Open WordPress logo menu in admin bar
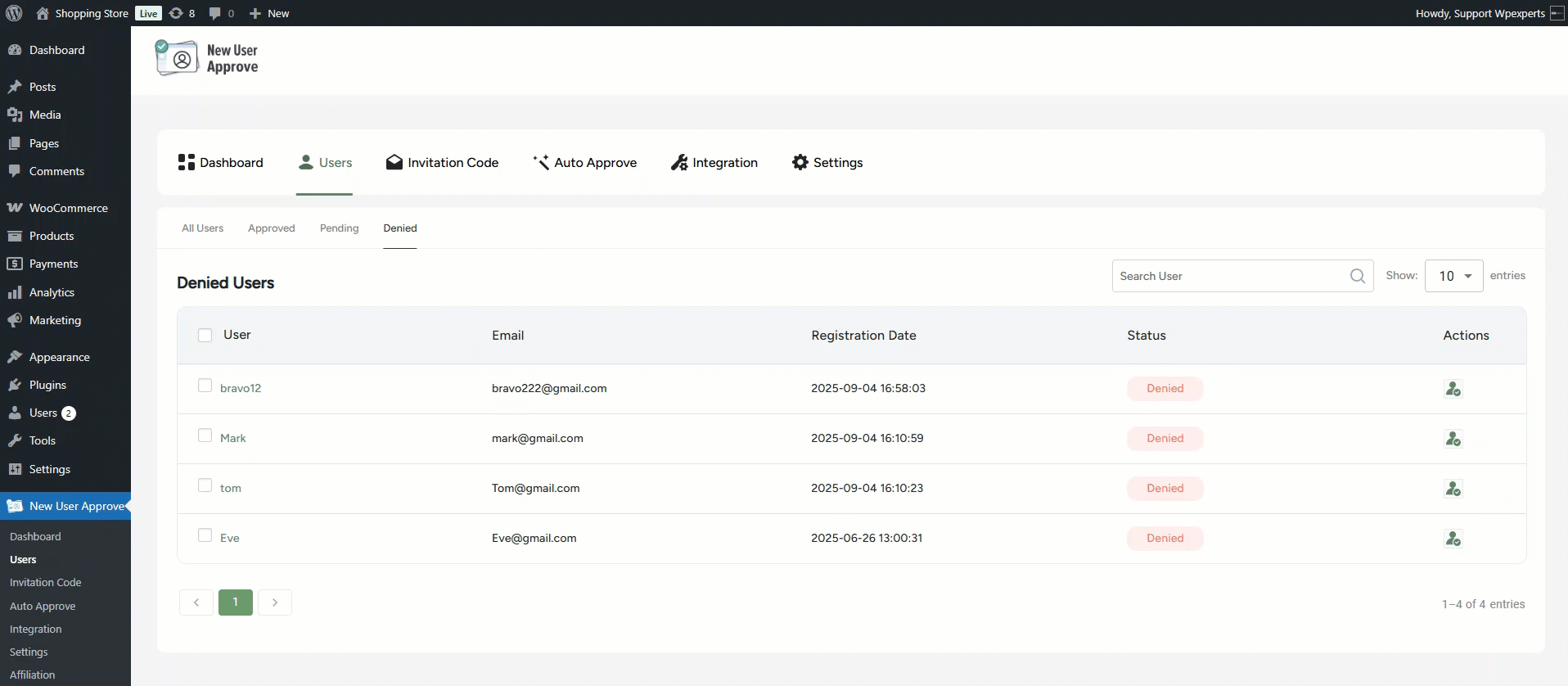The width and height of the screenshot is (1568, 686). coord(14,13)
